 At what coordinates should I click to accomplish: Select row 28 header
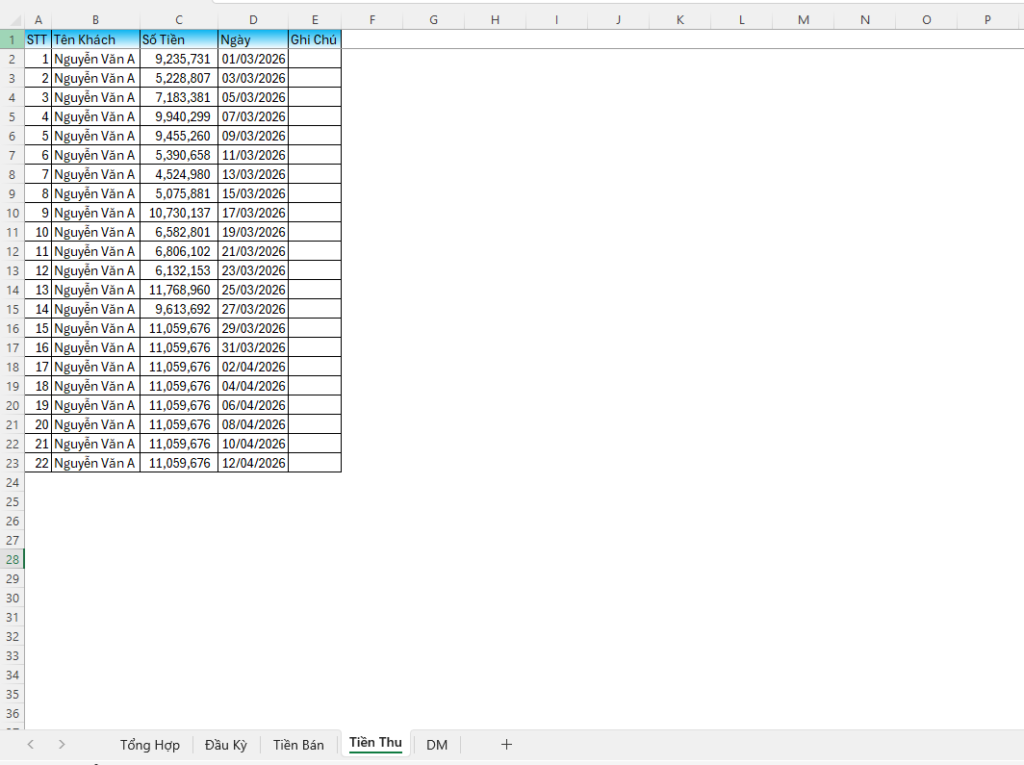(x=12, y=559)
